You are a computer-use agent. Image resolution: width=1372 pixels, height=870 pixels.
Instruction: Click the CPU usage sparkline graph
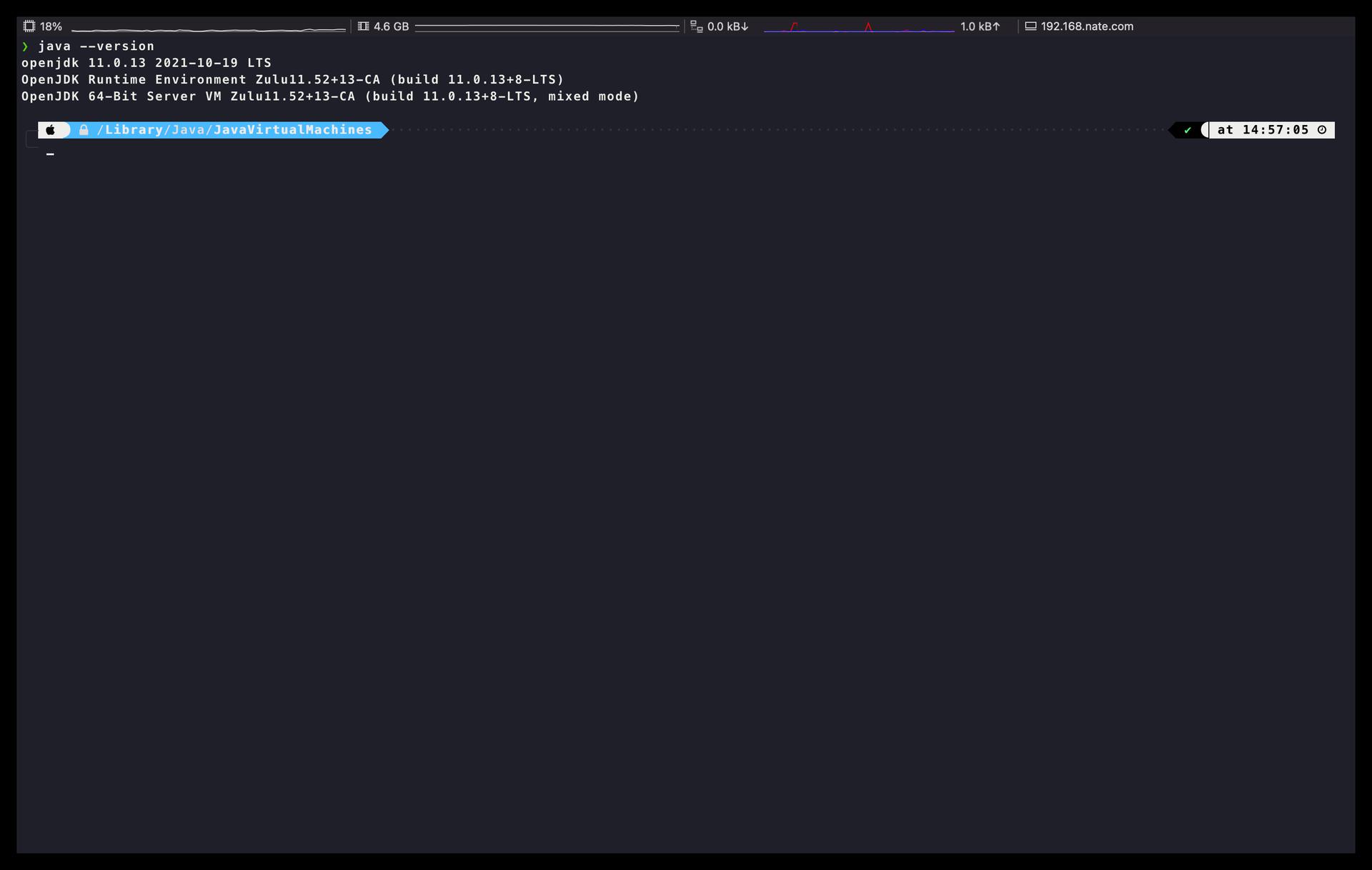pyautogui.click(x=208, y=29)
